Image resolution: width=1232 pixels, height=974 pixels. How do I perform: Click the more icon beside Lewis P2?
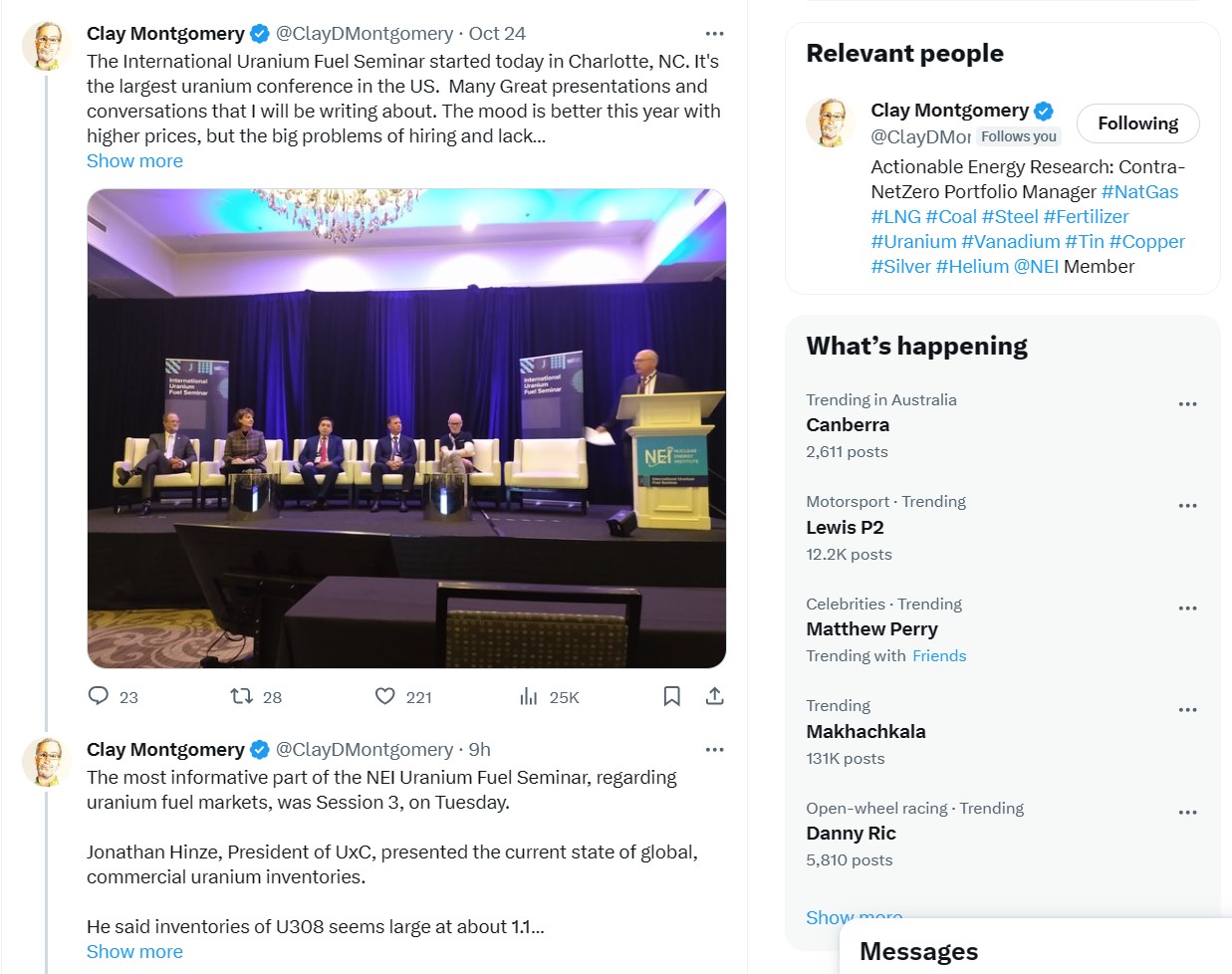1187,506
